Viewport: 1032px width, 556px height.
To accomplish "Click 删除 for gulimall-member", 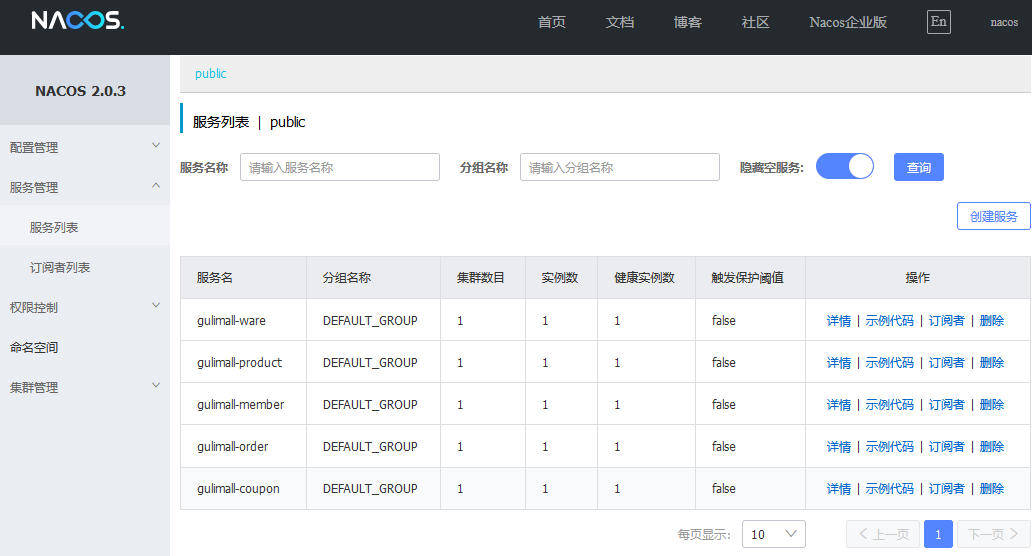I will coord(992,405).
